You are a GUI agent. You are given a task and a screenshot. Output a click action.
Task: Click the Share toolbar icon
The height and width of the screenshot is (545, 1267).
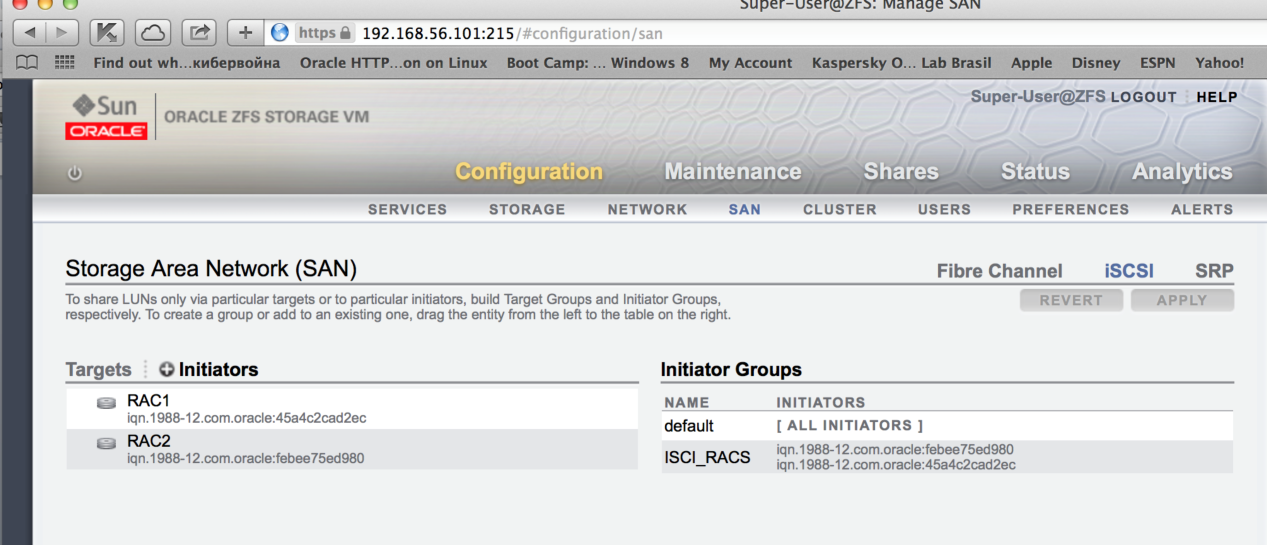(x=199, y=33)
